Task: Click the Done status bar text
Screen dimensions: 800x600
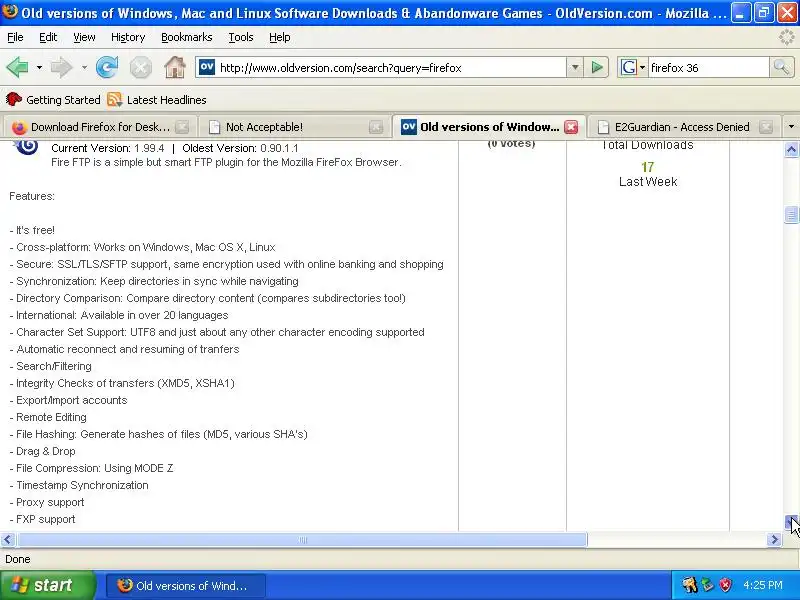Action: (x=18, y=559)
